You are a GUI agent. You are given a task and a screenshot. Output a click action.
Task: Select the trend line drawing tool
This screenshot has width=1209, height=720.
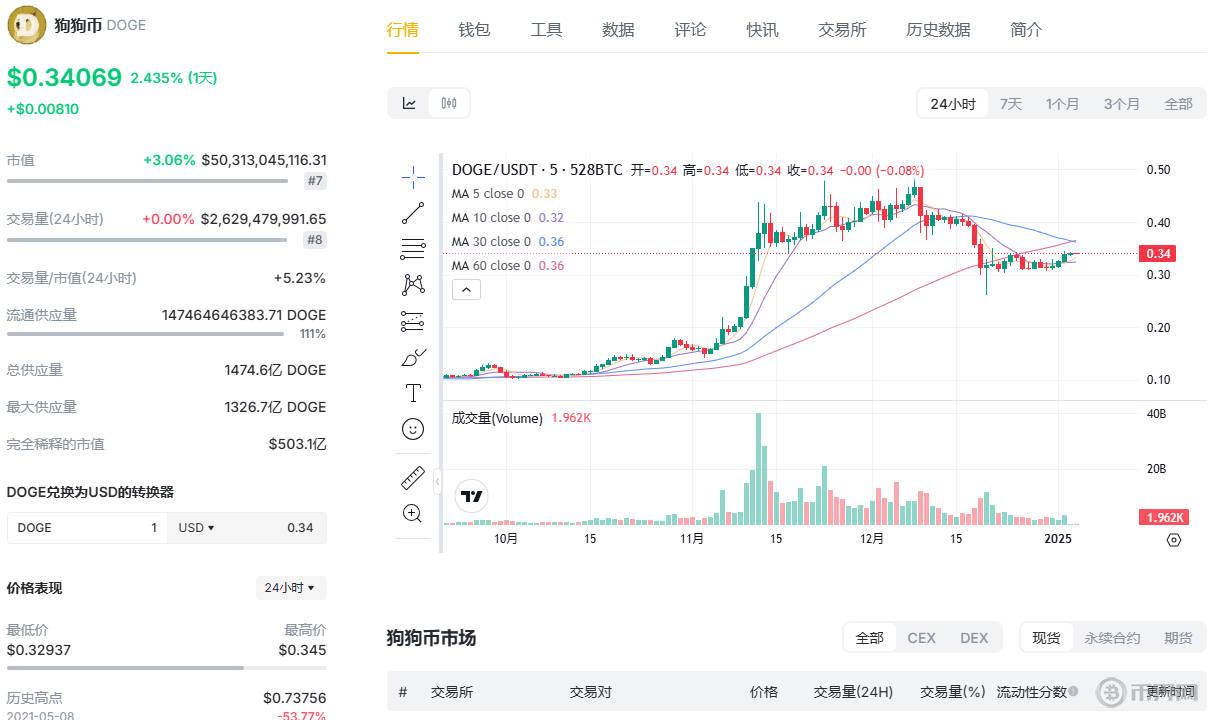click(x=413, y=211)
